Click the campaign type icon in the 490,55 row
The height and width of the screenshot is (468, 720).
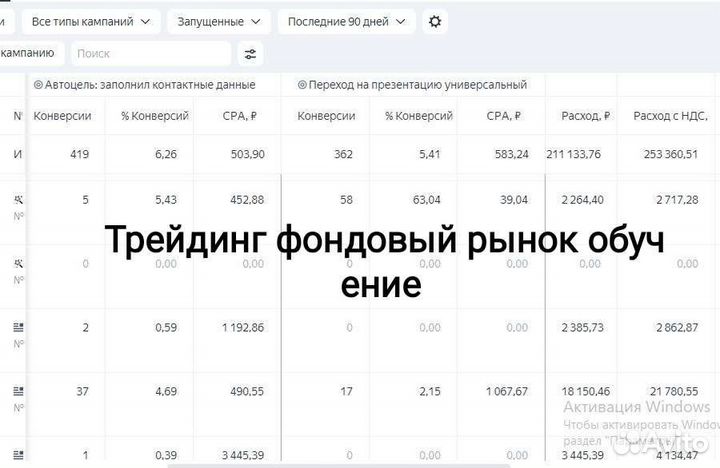(x=18, y=391)
